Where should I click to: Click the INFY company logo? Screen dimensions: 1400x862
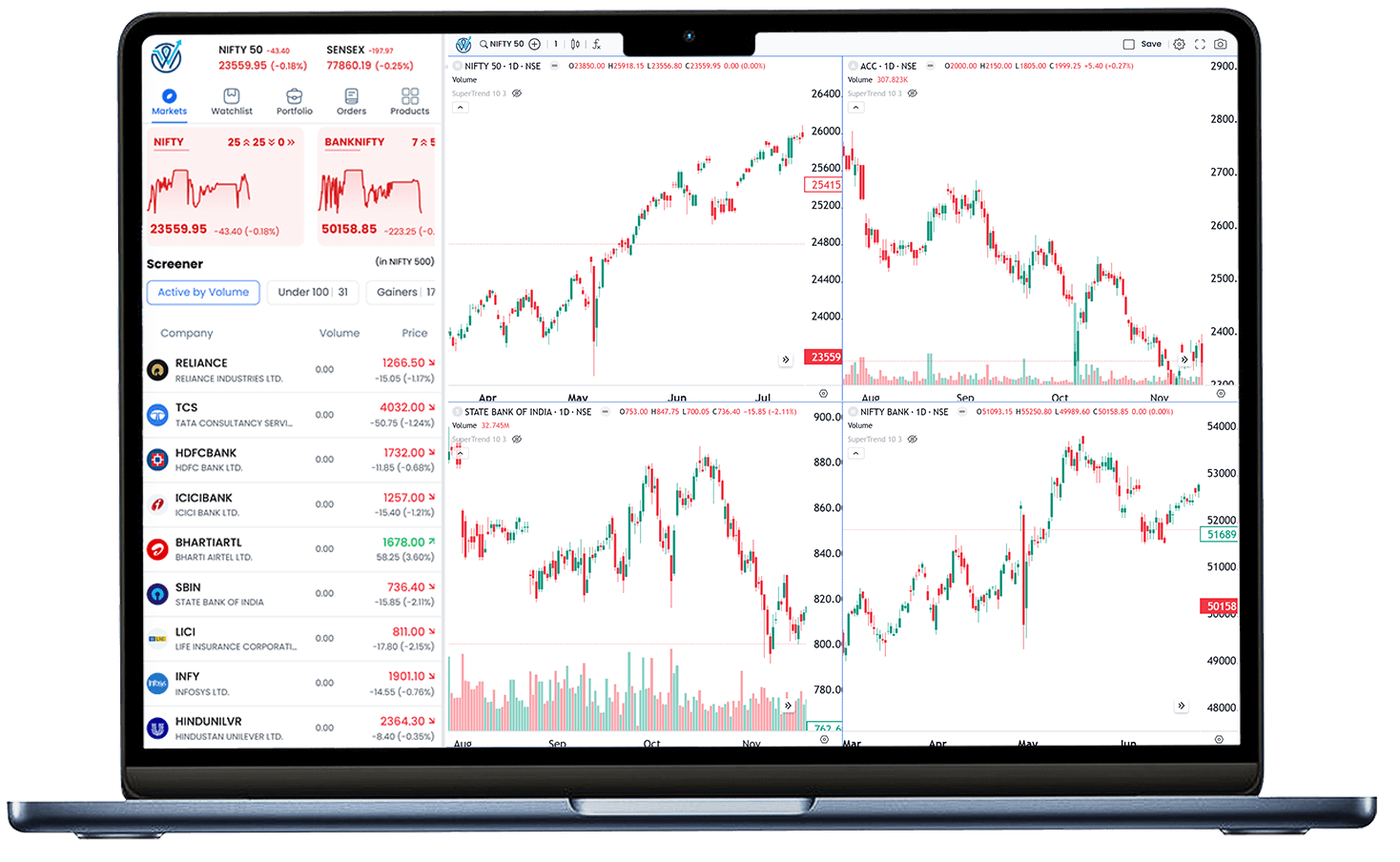point(157,684)
